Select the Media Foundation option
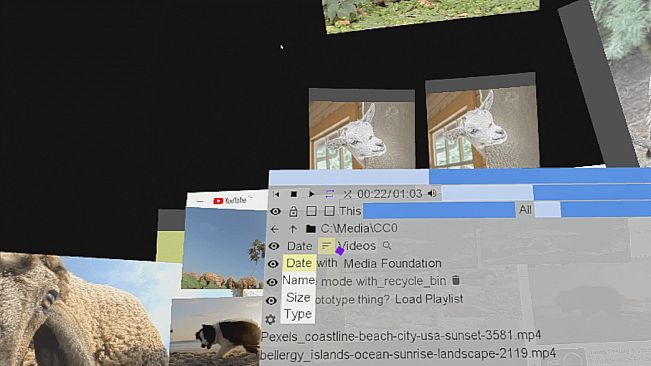 [392, 263]
